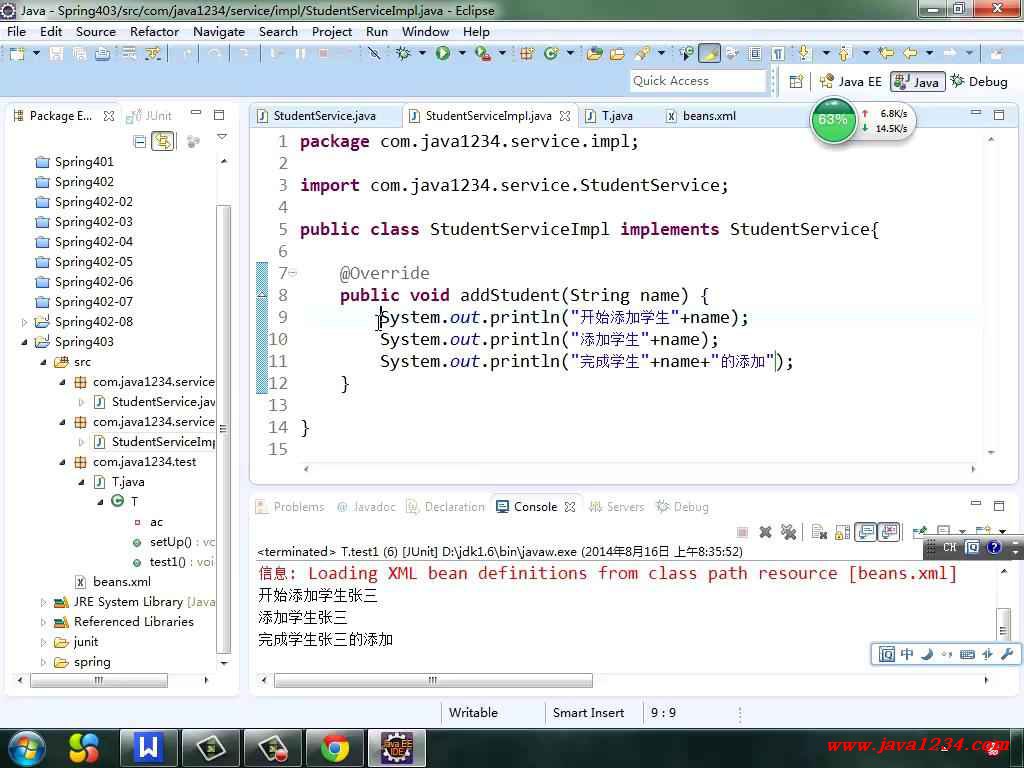The width and height of the screenshot is (1024, 768).
Task: Open the Run button dropdown arrow
Action: [462, 54]
